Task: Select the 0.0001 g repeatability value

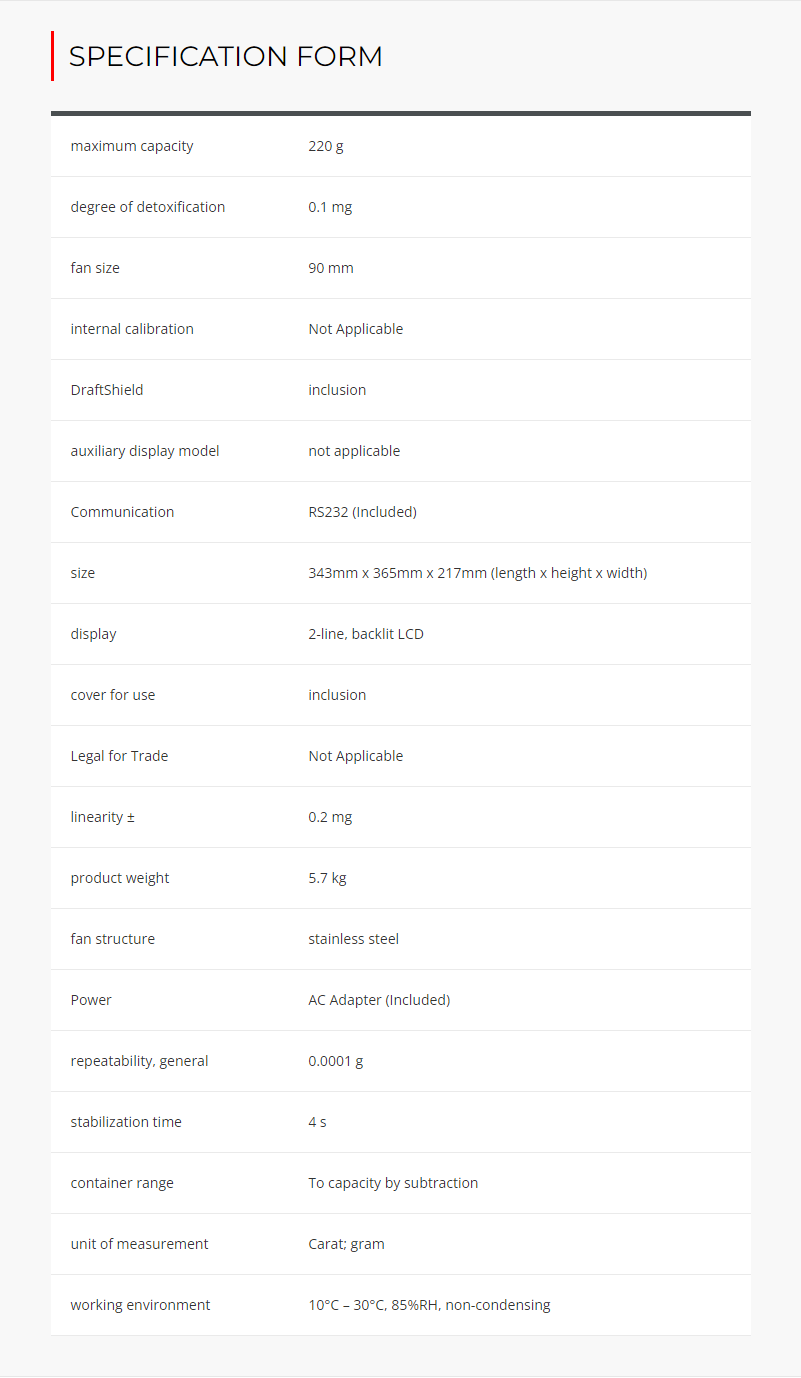Action: coord(335,1061)
